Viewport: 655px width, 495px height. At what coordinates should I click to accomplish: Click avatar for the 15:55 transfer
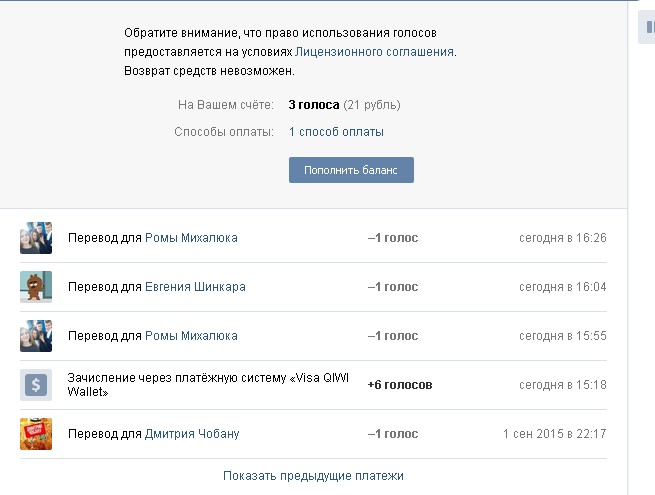pyautogui.click(x=36, y=336)
